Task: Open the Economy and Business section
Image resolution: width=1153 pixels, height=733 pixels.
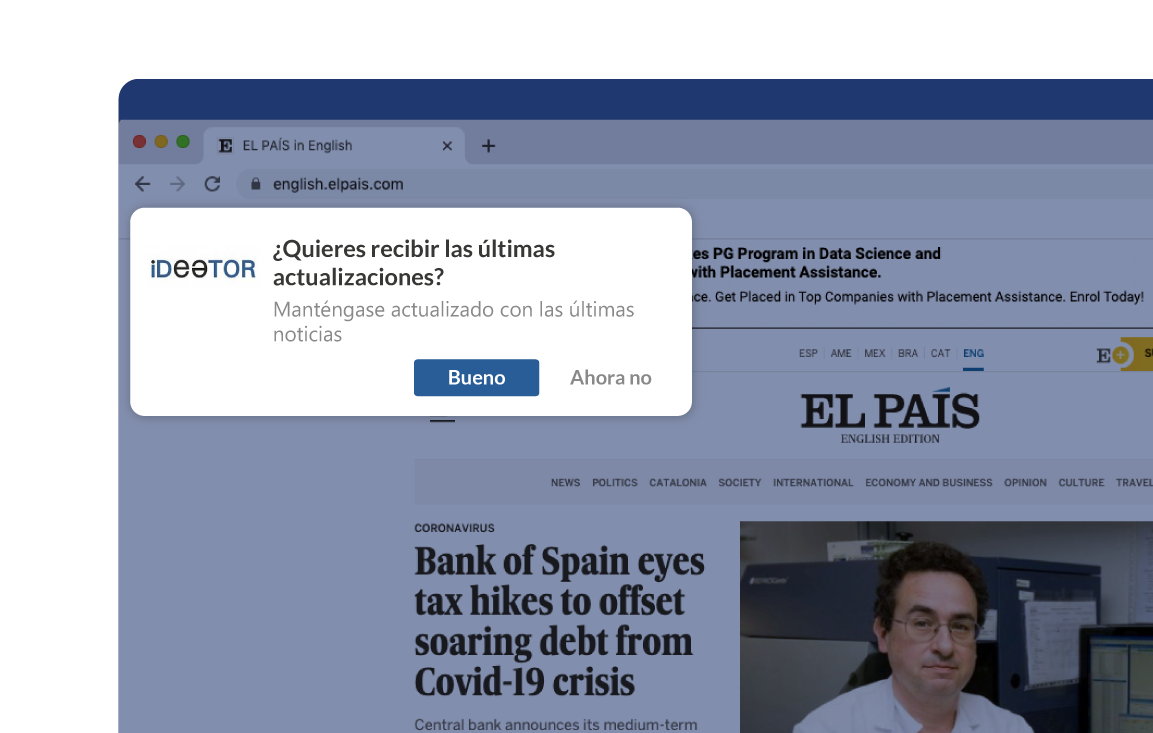Action: pos(928,483)
